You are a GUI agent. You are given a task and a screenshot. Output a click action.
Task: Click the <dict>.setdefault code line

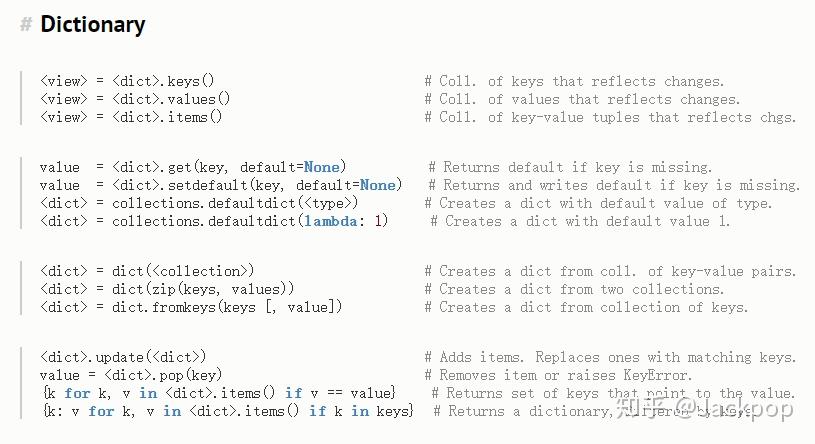(x=219, y=185)
